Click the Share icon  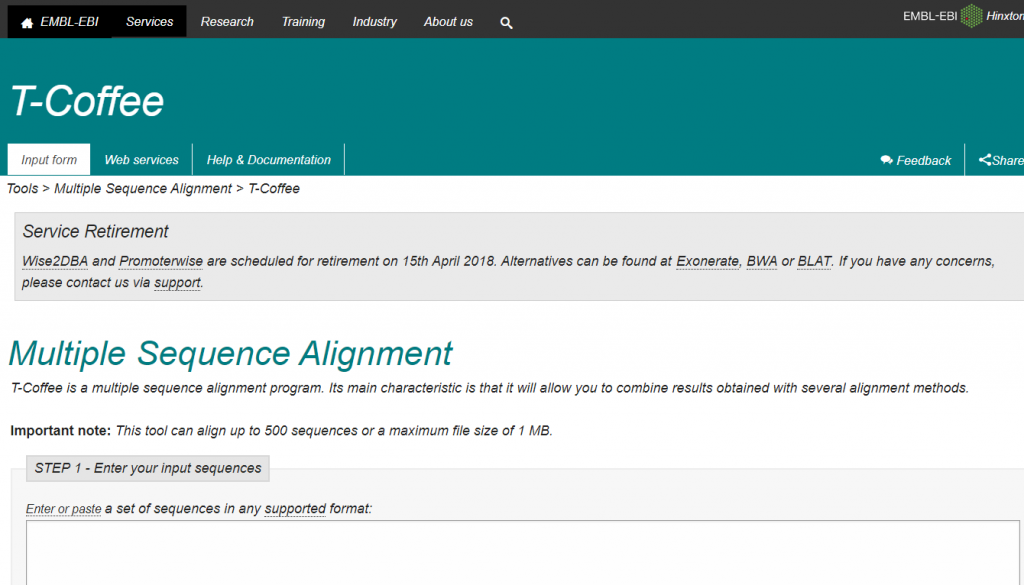click(984, 160)
